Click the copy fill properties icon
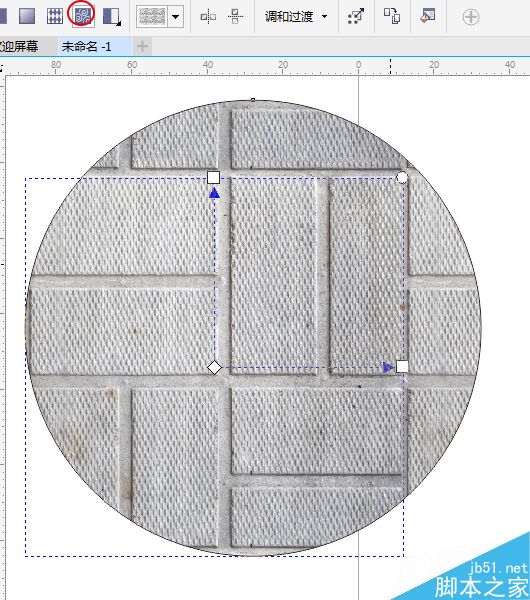The height and width of the screenshot is (600, 530). click(392, 16)
